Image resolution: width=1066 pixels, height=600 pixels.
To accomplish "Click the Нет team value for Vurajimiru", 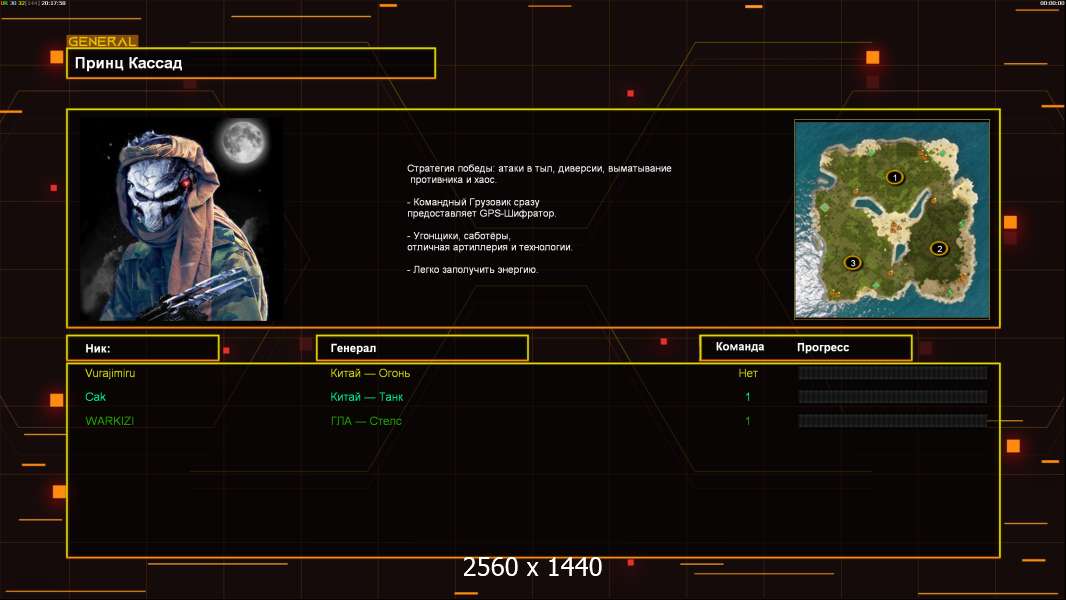I will pos(748,373).
